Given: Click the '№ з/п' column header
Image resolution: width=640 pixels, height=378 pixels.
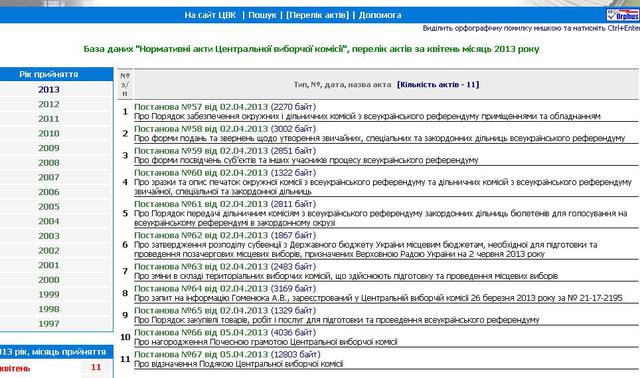Looking at the screenshot, I should point(125,84).
